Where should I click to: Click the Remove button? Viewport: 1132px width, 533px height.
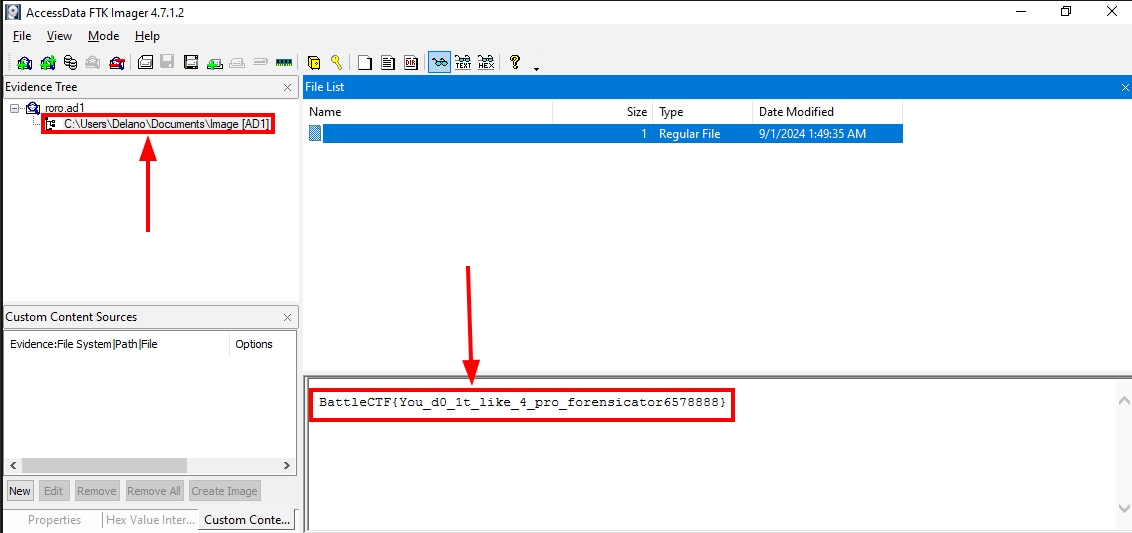click(97, 491)
